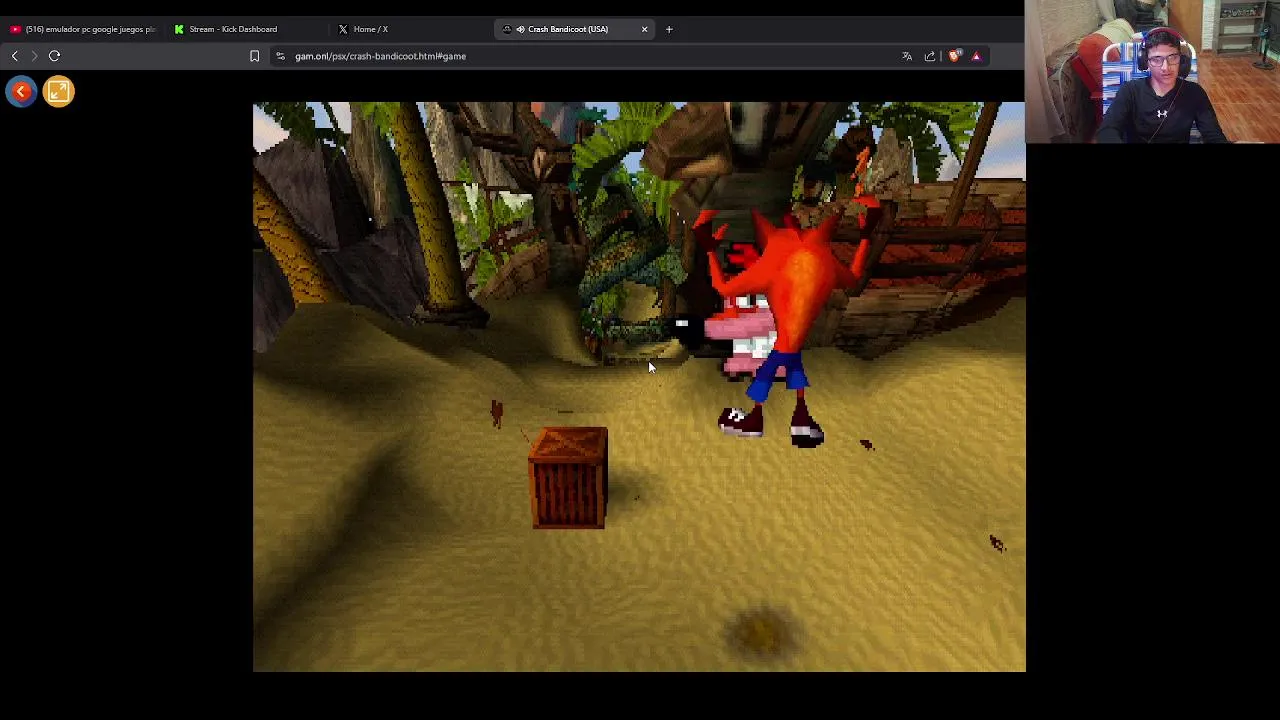Open the translate page icon
1280x720 pixels.
pyautogui.click(x=907, y=56)
